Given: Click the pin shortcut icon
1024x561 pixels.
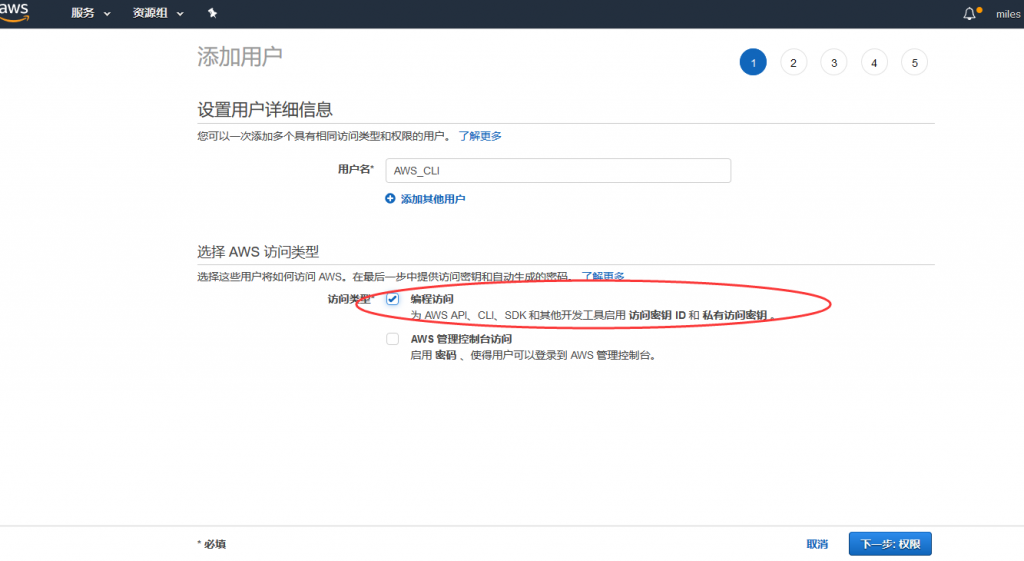Looking at the screenshot, I should click(212, 13).
